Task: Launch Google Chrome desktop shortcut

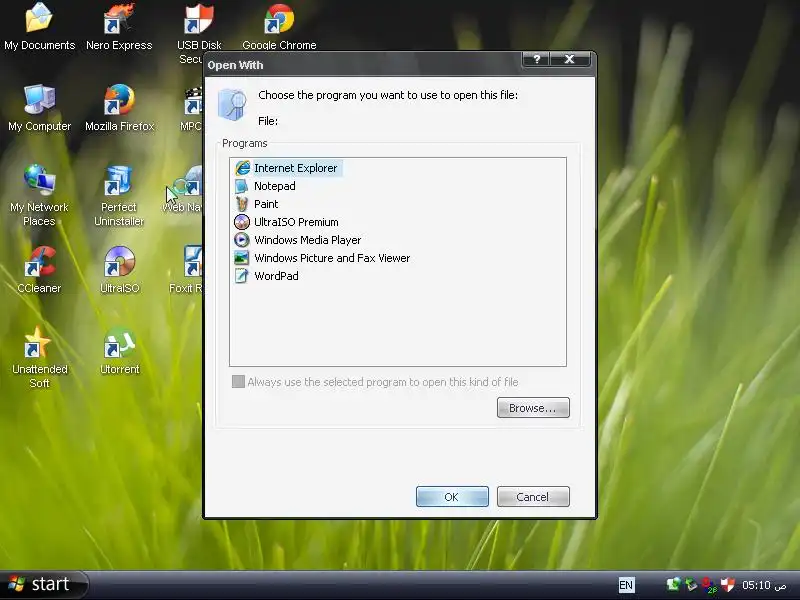Action: pyautogui.click(x=279, y=27)
